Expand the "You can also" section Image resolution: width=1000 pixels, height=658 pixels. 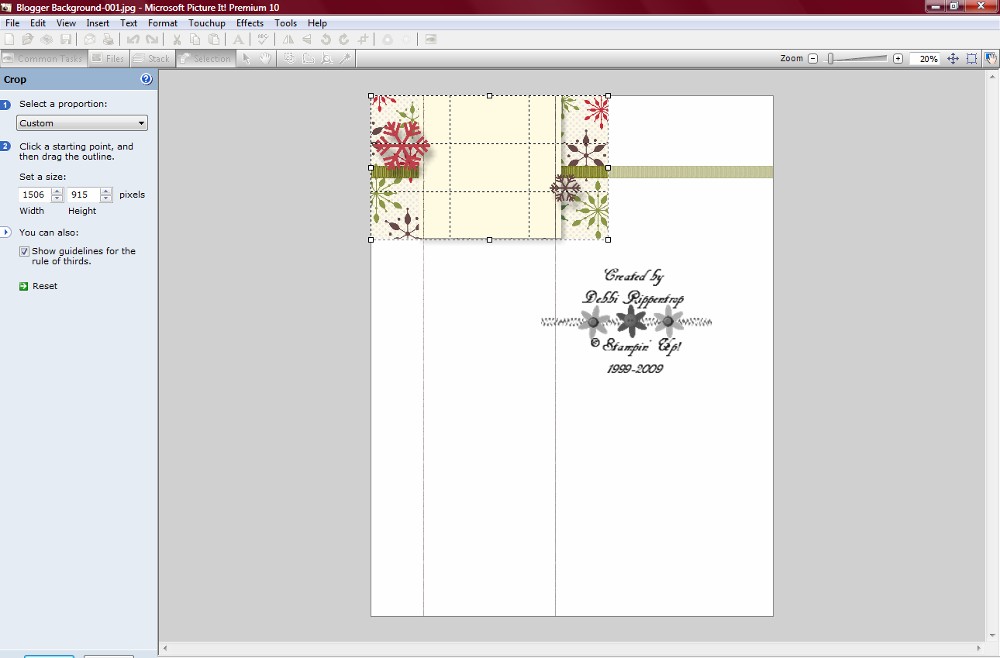click(5, 233)
